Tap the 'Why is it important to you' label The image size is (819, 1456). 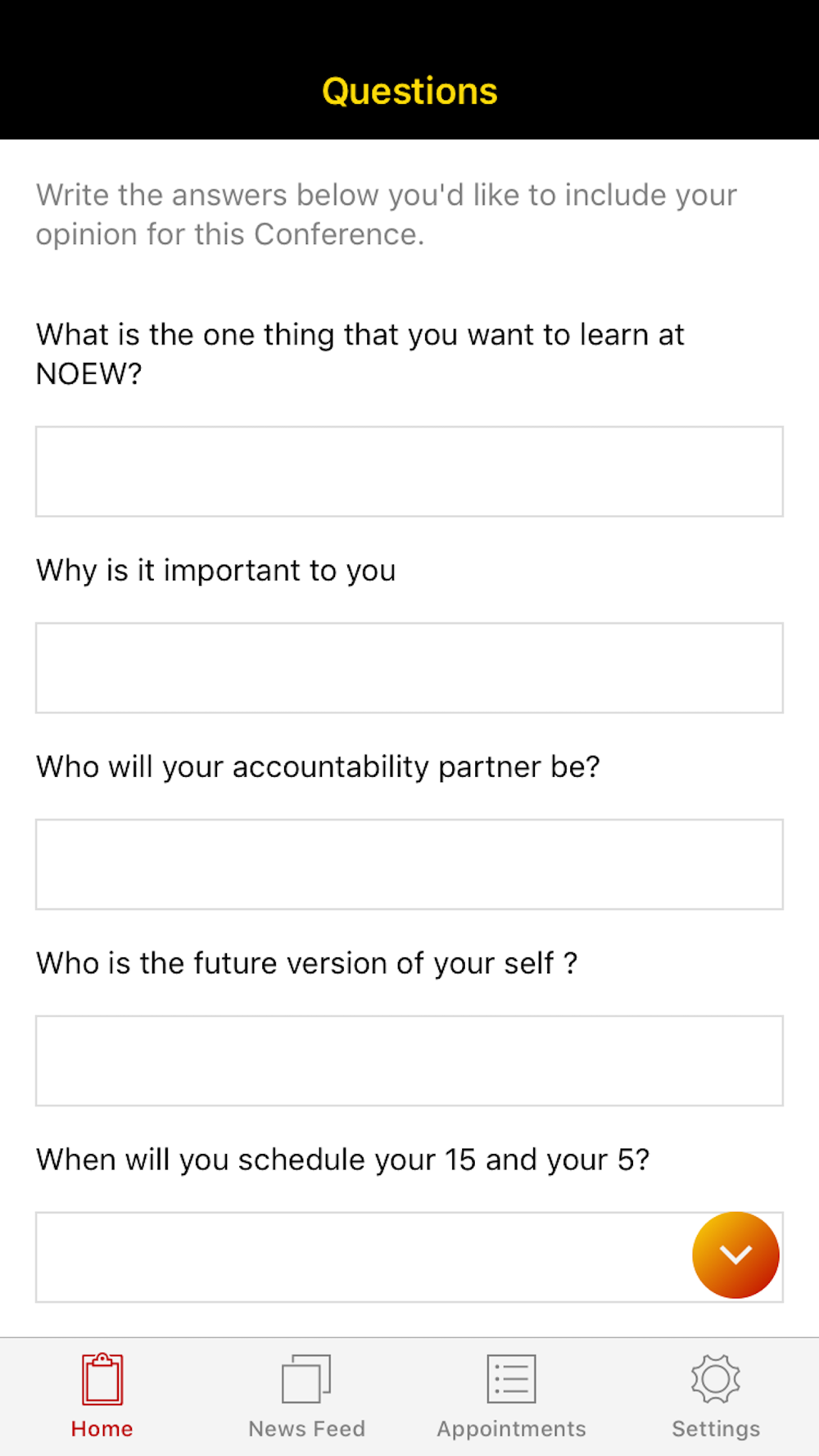coord(216,571)
